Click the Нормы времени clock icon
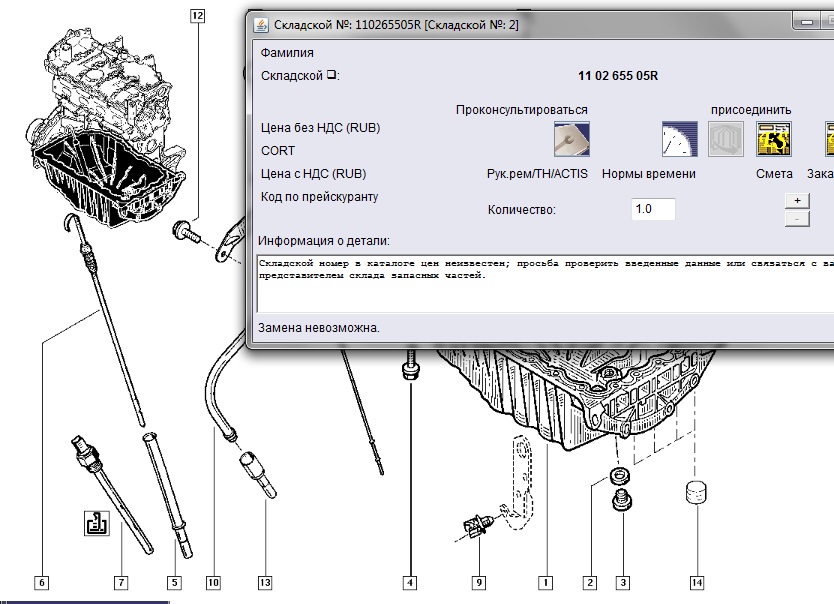Screen dimensions: 834x604 point(679,140)
